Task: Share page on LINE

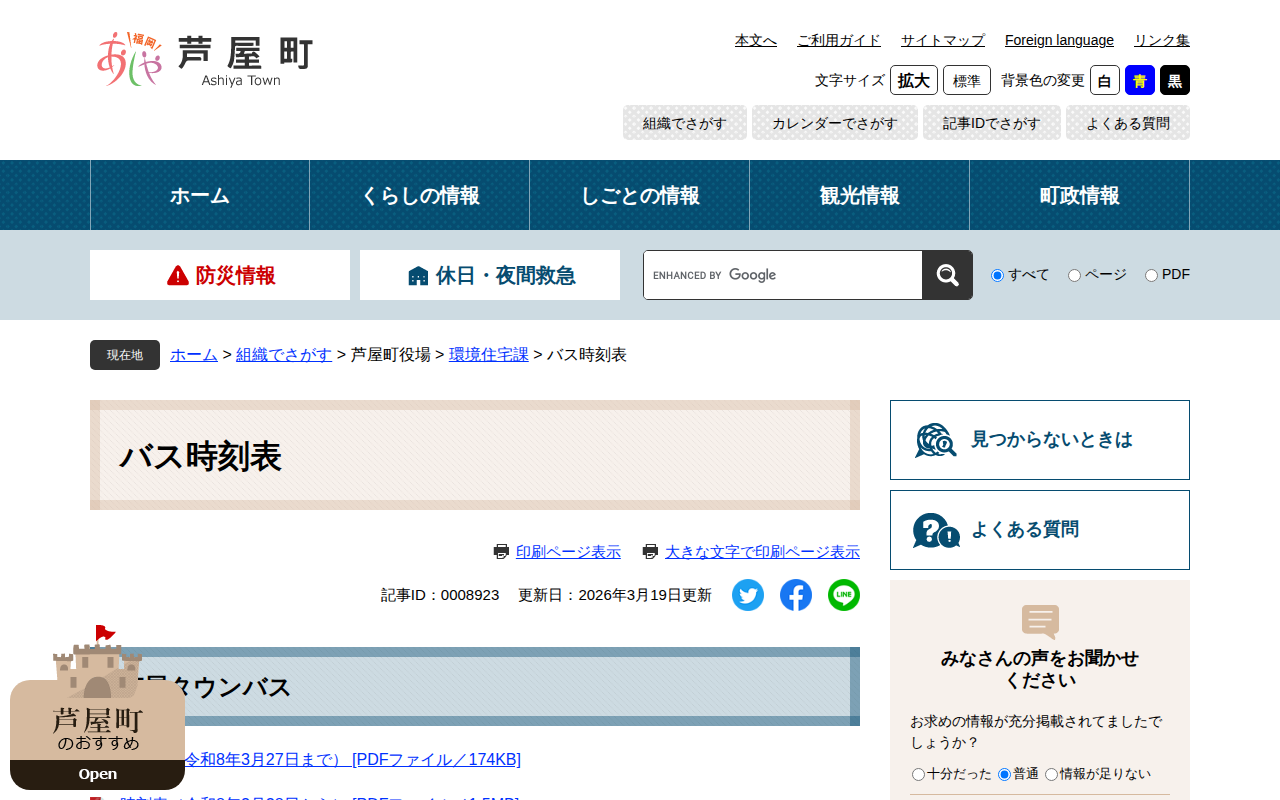Action: pos(844,595)
